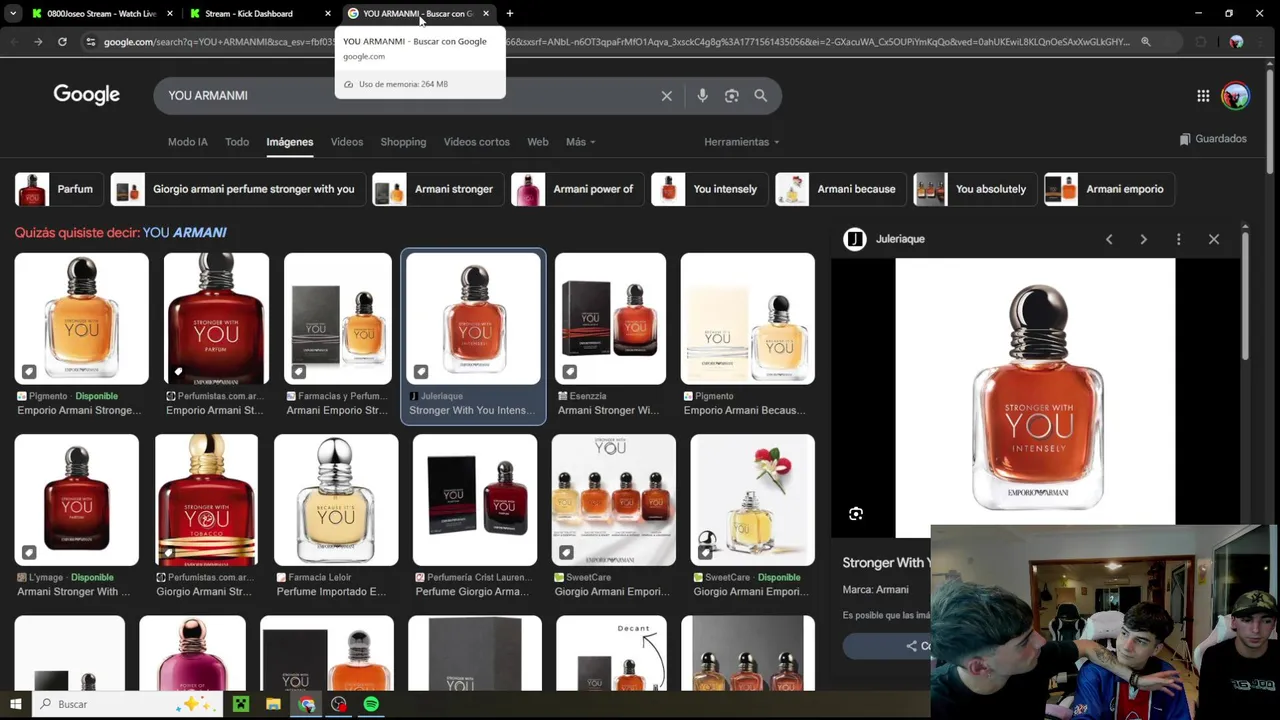Select the You absolutely chip
This screenshot has height=720, width=1280.
tap(973, 189)
